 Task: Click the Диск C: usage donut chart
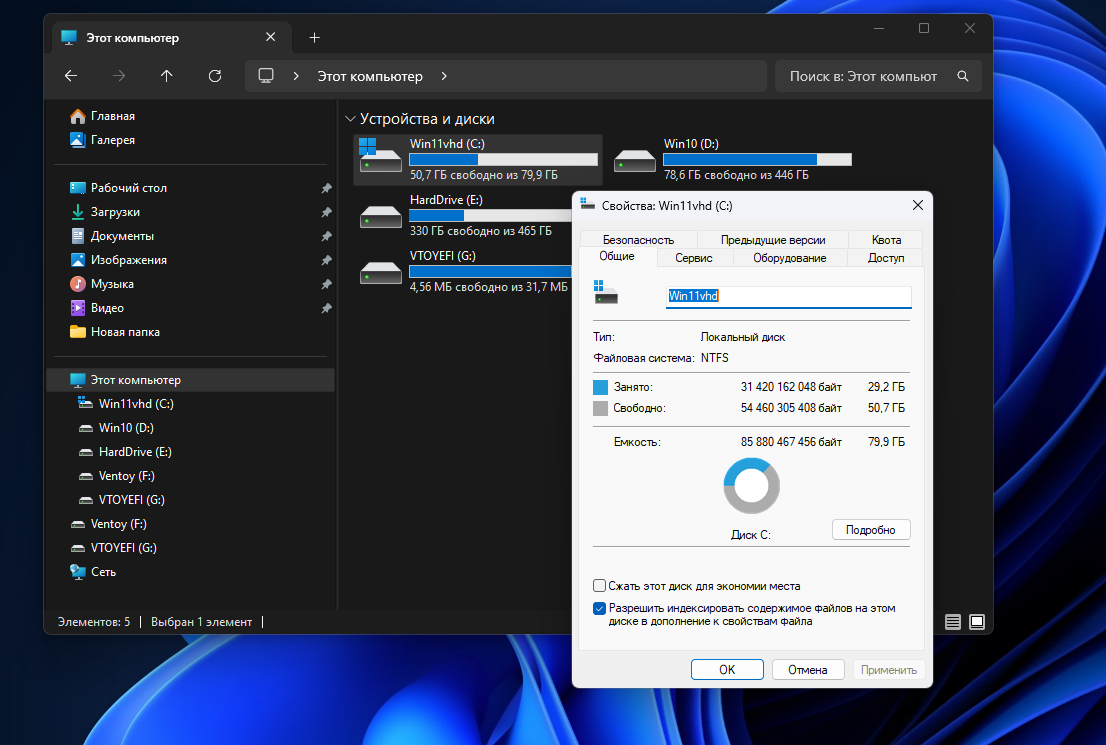(751, 485)
